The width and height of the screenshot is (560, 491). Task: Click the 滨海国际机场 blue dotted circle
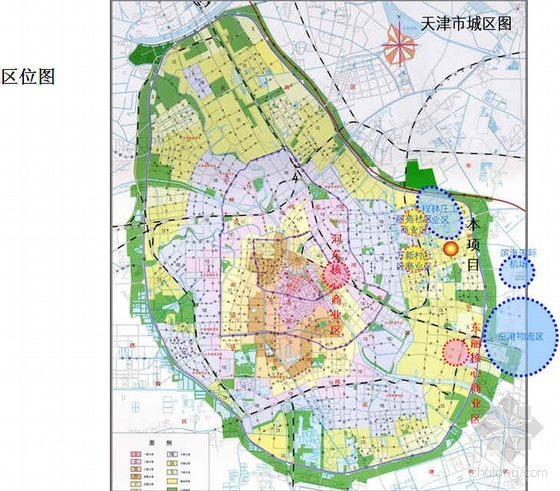pos(517,271)
